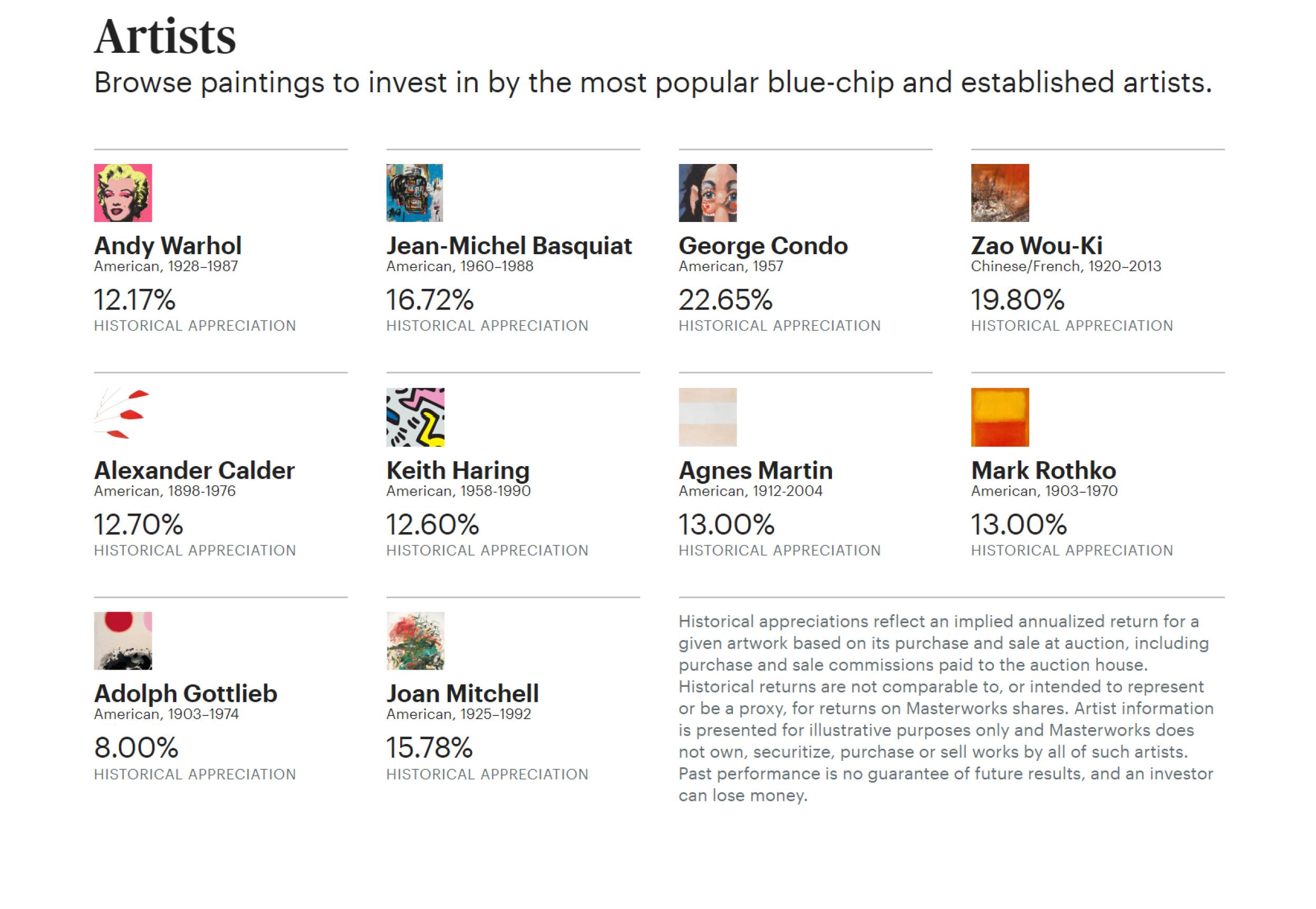Screen dimensions: 1316x909
Task: Open the Andy Warhol artist name link
Action: pos(168,246)
